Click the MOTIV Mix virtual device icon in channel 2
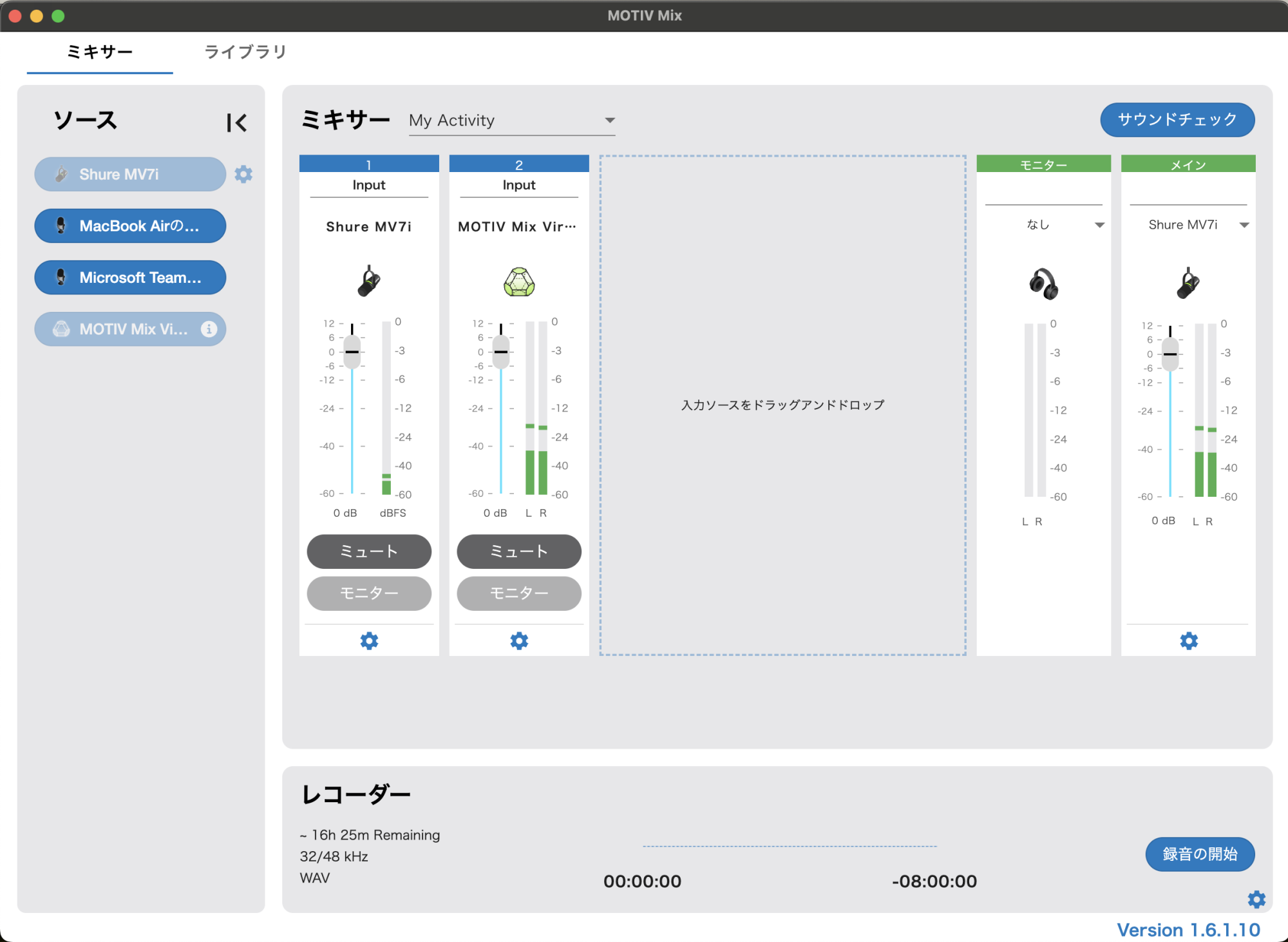 (519, 282)
